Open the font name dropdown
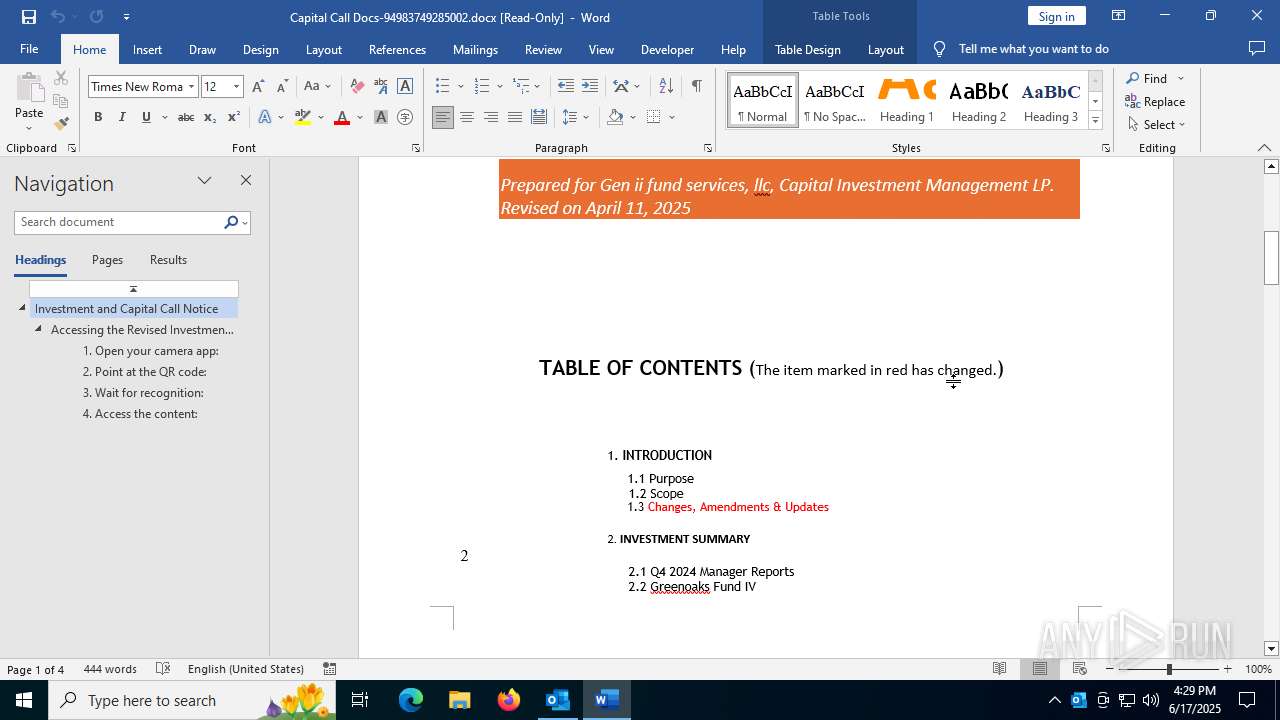This screenshot has height=720, width=1280. (191, 86)
